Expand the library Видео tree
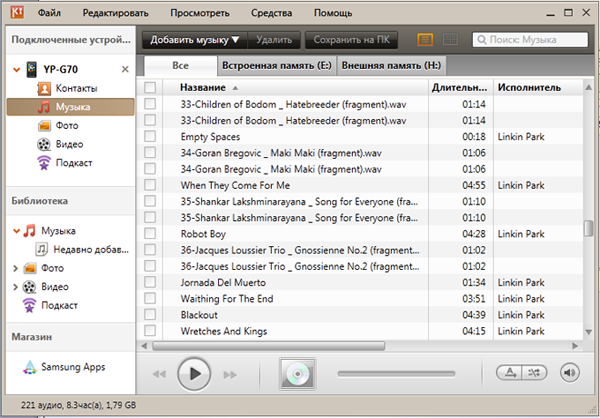The height and width of the screenshot is (418, 600). 16,287
